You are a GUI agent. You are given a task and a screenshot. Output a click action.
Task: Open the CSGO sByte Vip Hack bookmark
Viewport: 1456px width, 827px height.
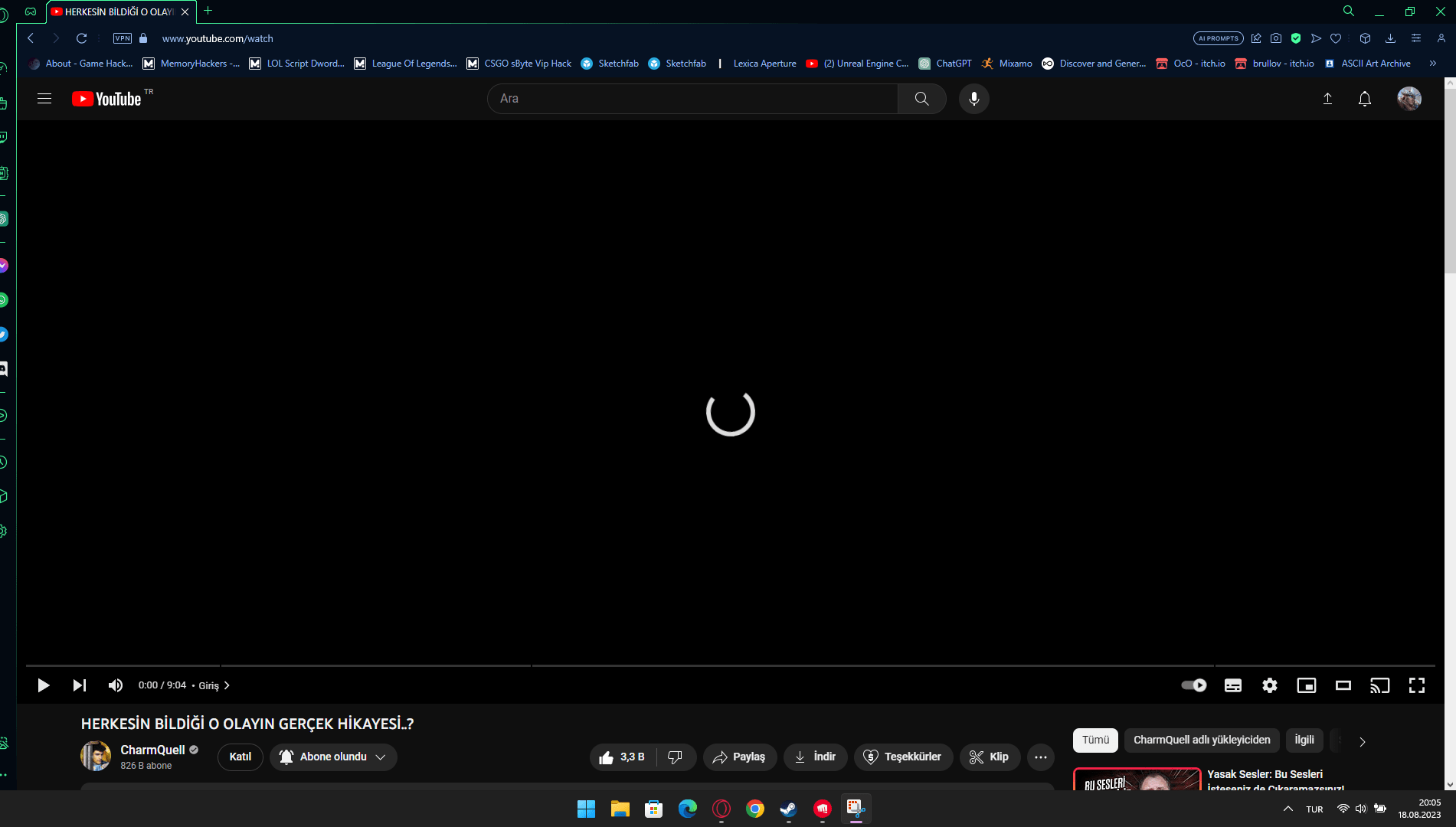[519, 64]
